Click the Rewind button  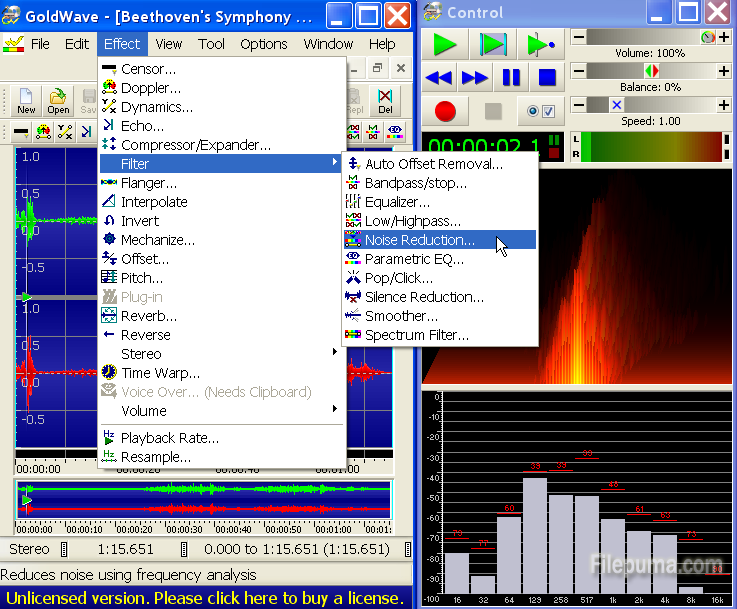click(440, 77)
